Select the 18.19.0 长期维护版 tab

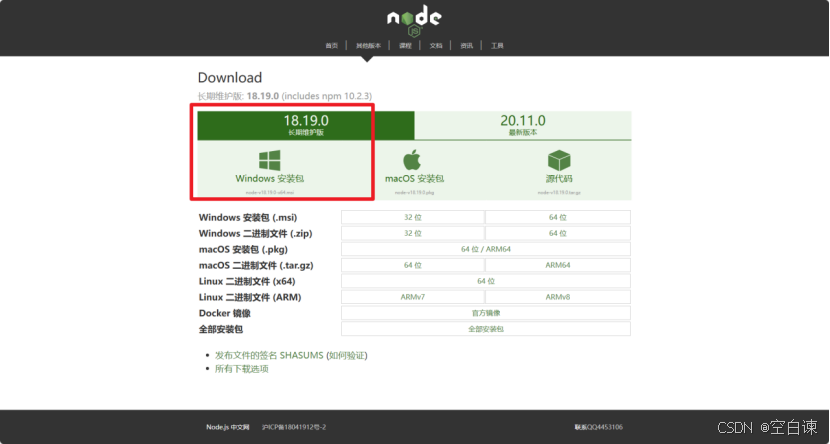tap(306, 125)
